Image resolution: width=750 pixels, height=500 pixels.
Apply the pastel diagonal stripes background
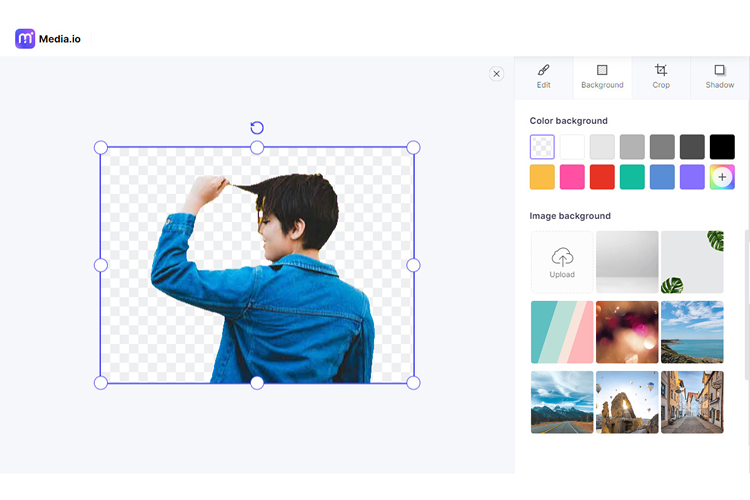[x=562, y=332]
